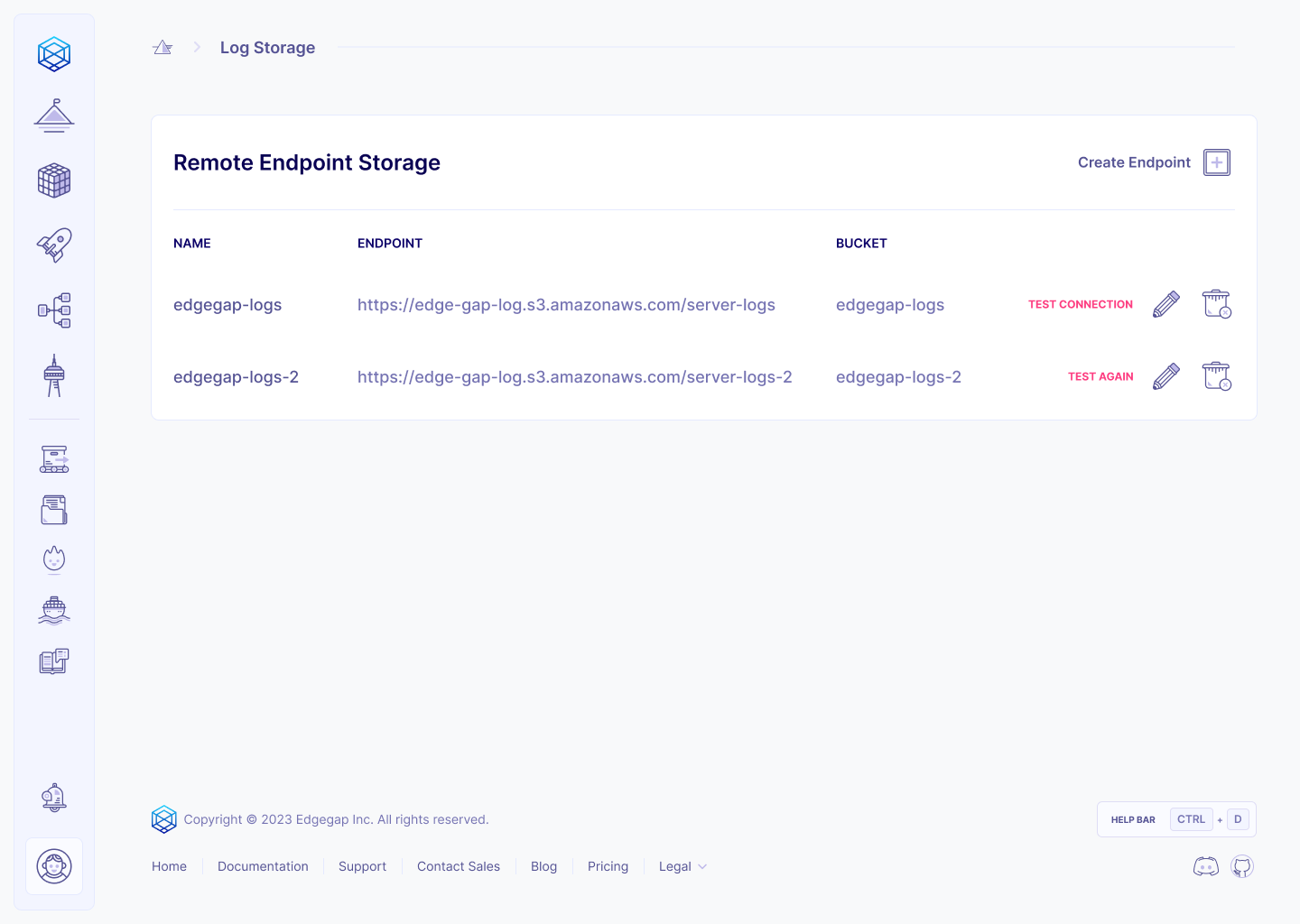Go to Pricing in footer

pyautogui.click(x=608, y=866)
